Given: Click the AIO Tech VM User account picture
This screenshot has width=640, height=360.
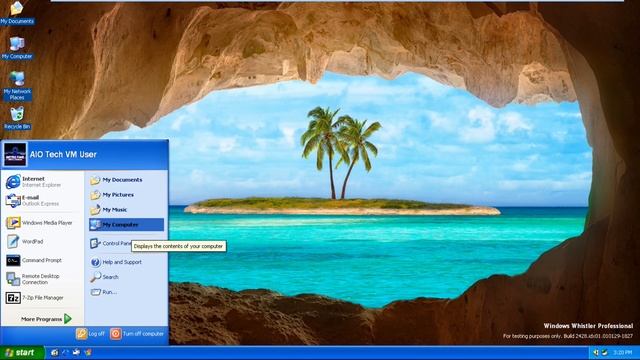Looking at the screenshot, I should 15,154.
